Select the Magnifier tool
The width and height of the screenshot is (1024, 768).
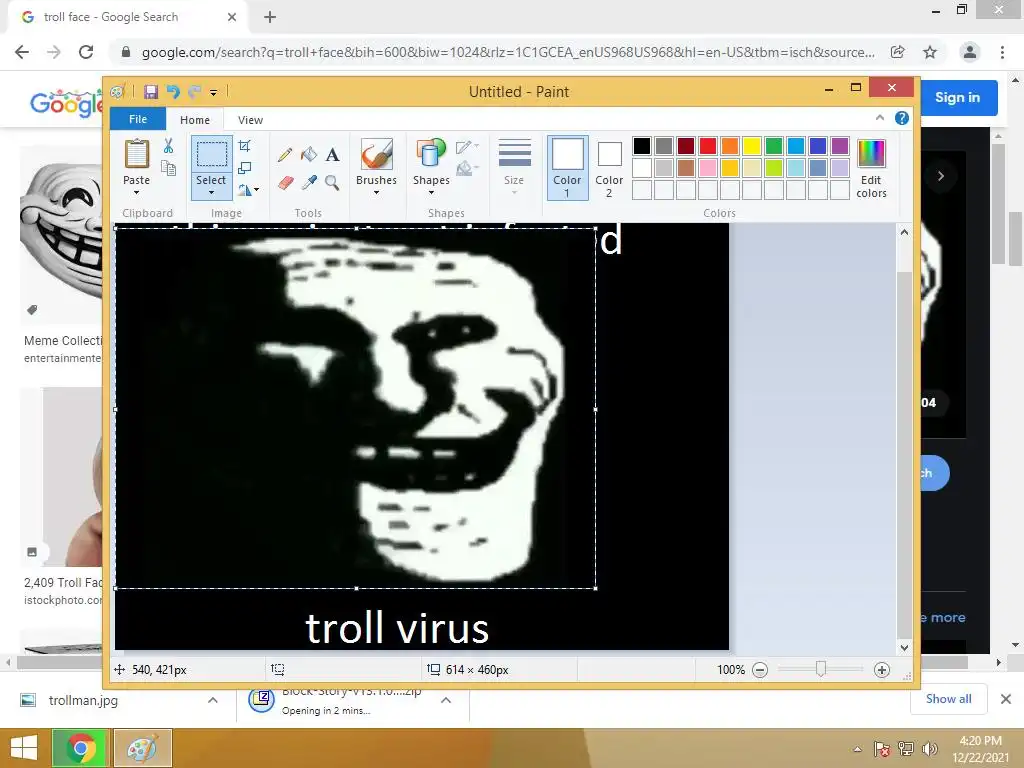tap(332, 182)
